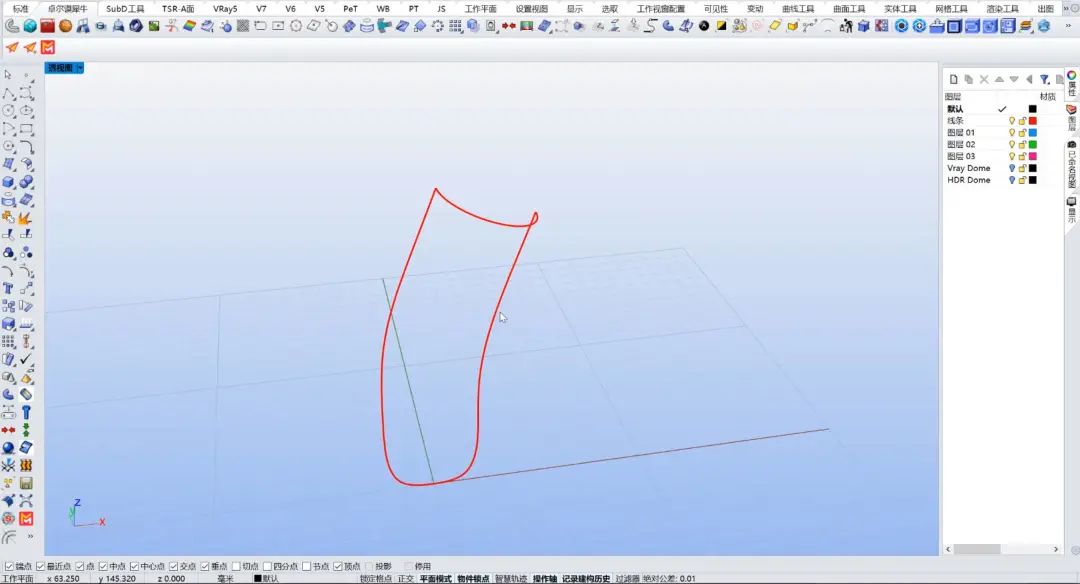Click the lock icon for 图层 02
1080x584 pixels.
pyautogui.click(x=1022, y=145)
